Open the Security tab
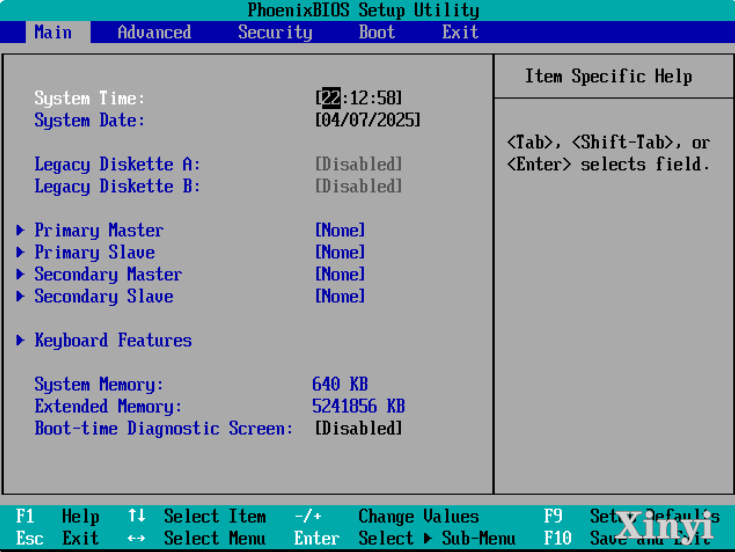Screen dimensions: 735x552 (275, 32)
